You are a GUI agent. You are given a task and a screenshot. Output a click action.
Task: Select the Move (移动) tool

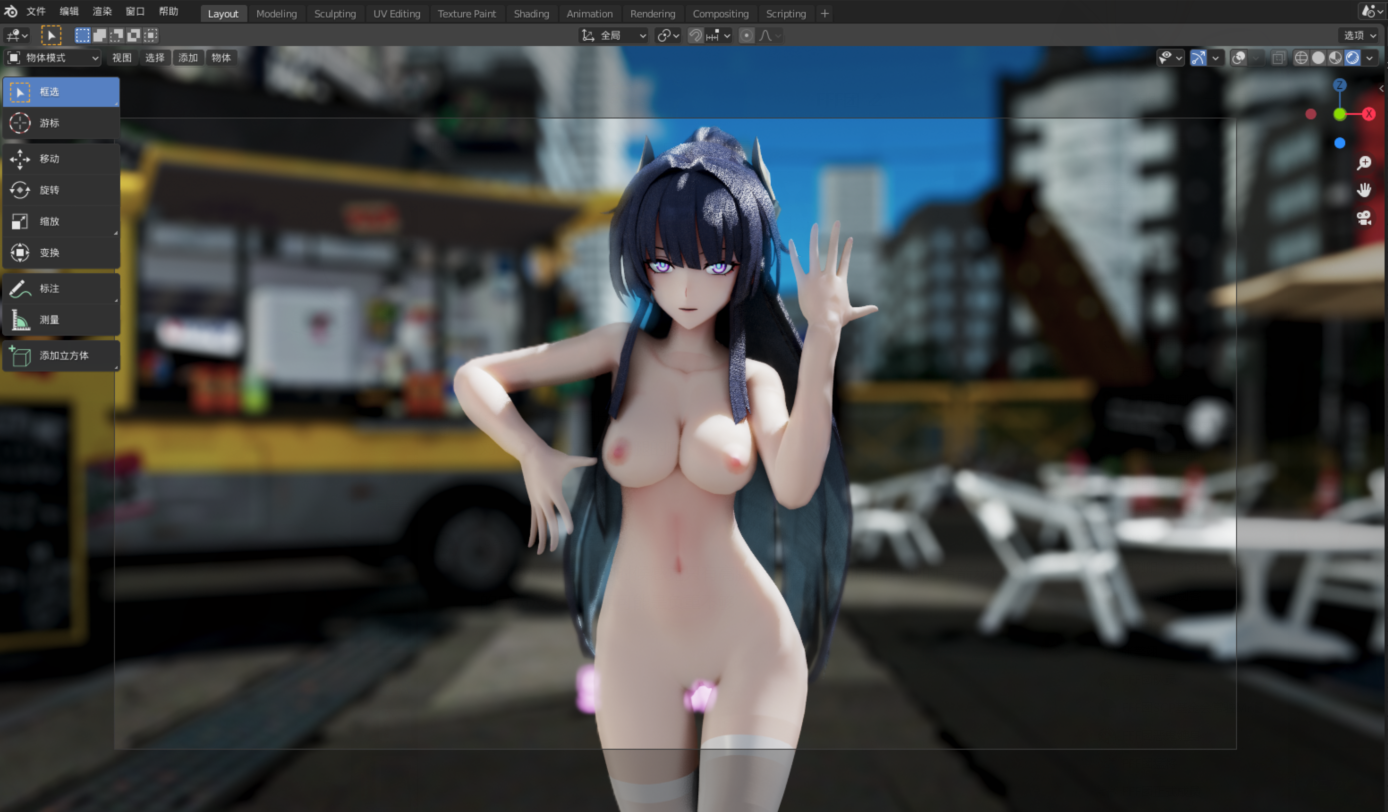click(x=60, y=159)
